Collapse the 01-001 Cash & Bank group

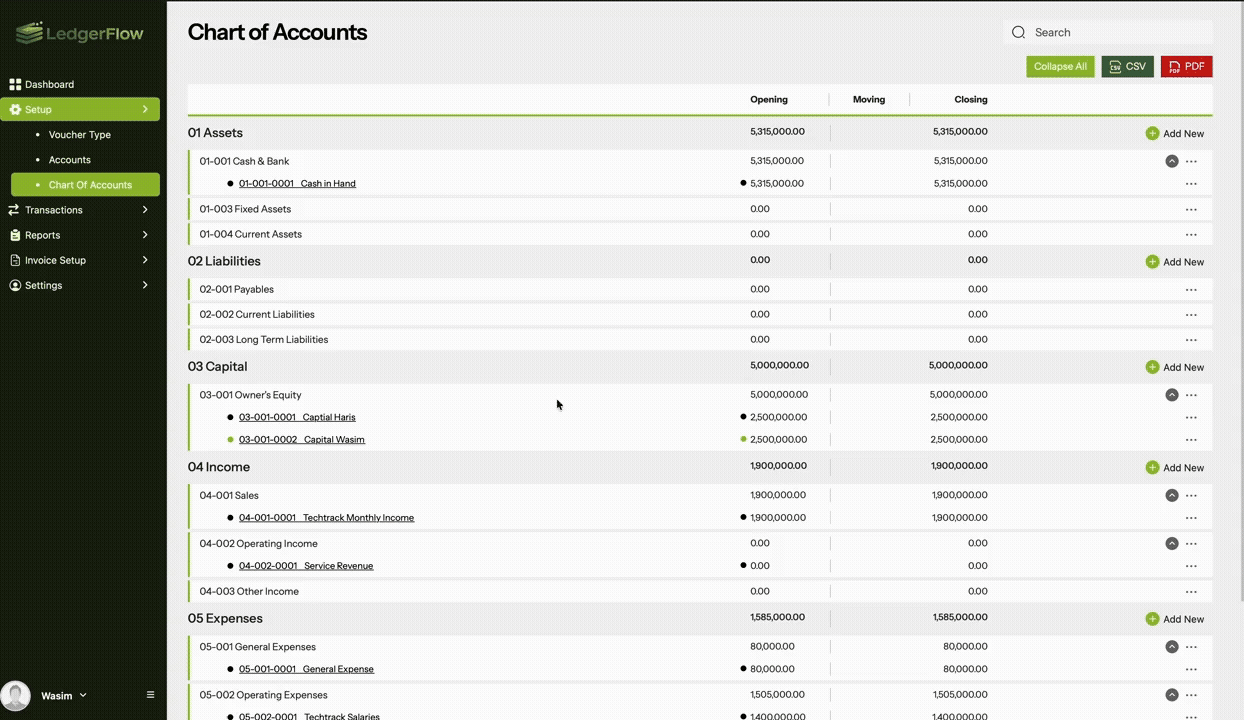pos(1171,161)
